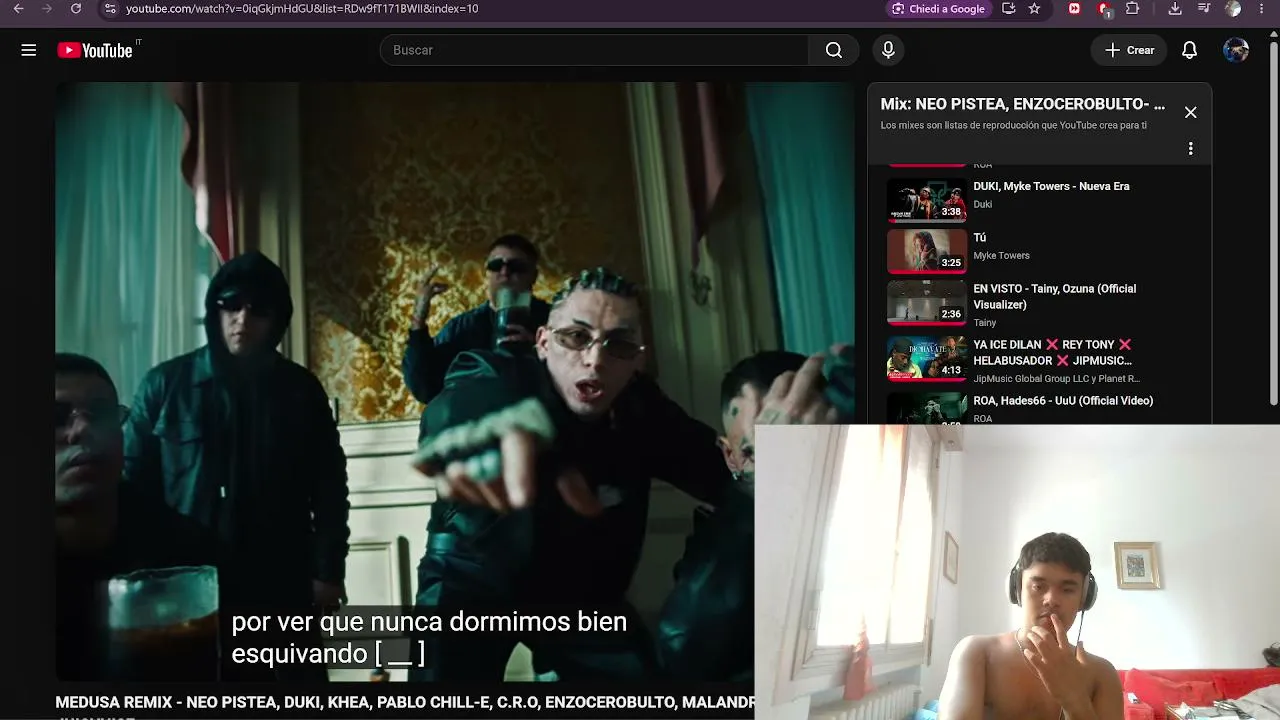Open the Mix: NEO PISTEA playlist title
The height and width of the screenshot is (720, 1280).
tap(1022, 104)
